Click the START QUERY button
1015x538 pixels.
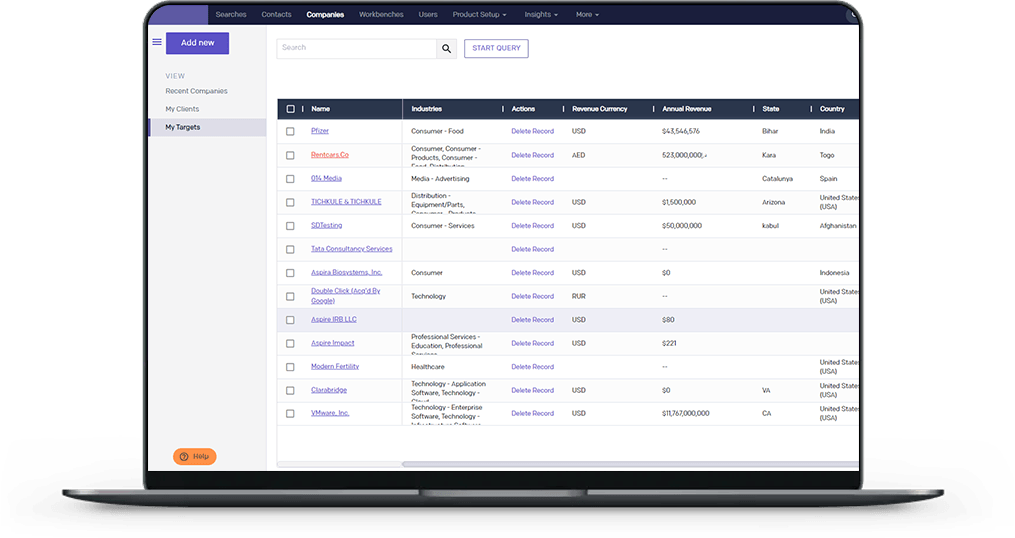click(496, 48)
